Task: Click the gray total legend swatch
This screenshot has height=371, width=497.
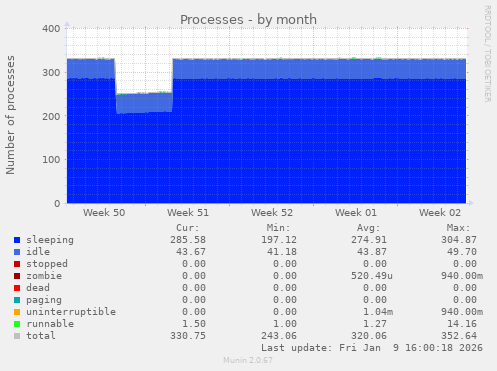Action: [x=17, y=336]
